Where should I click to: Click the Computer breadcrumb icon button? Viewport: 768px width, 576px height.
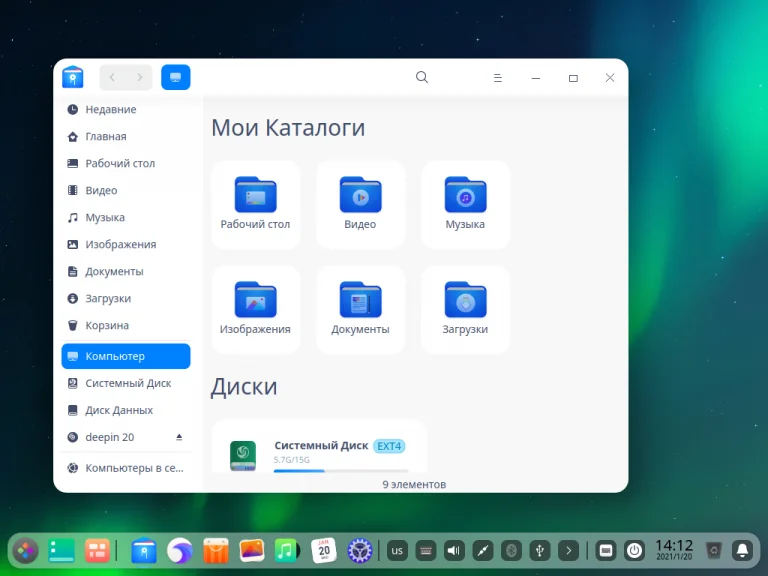point(175,78)
